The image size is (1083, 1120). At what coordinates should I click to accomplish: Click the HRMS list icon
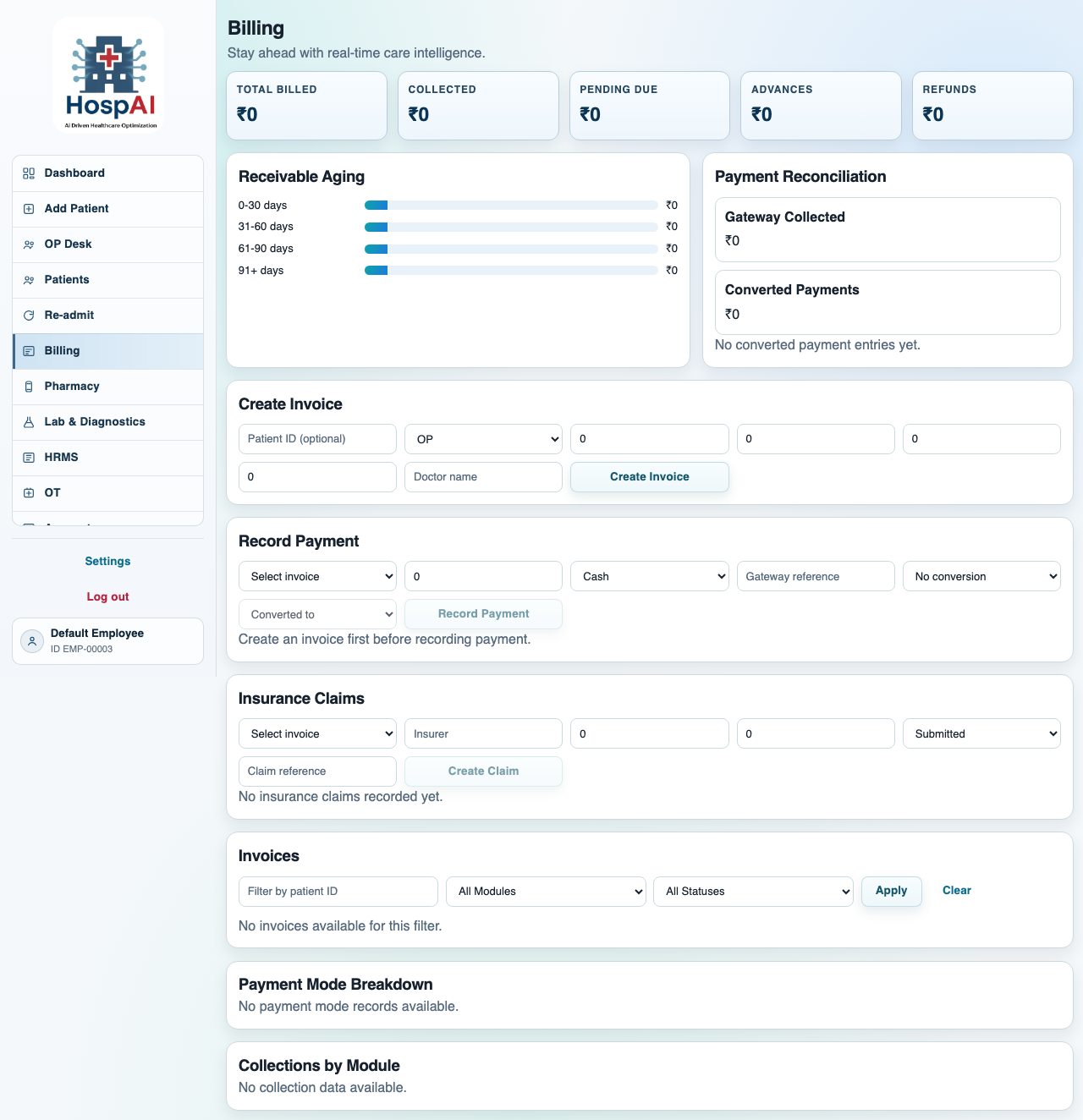[x=29, y=458]
